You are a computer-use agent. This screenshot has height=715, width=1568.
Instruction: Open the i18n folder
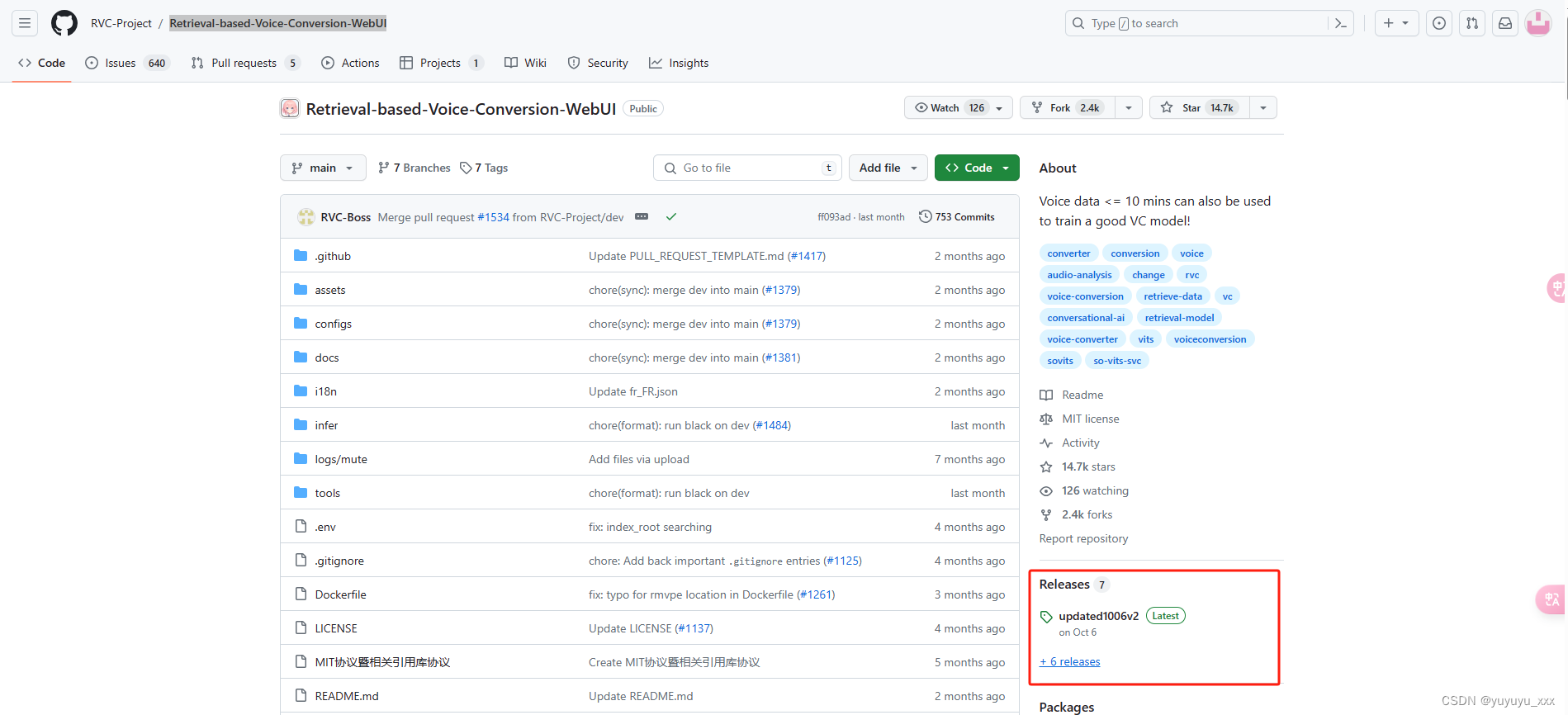coord(326,391)
